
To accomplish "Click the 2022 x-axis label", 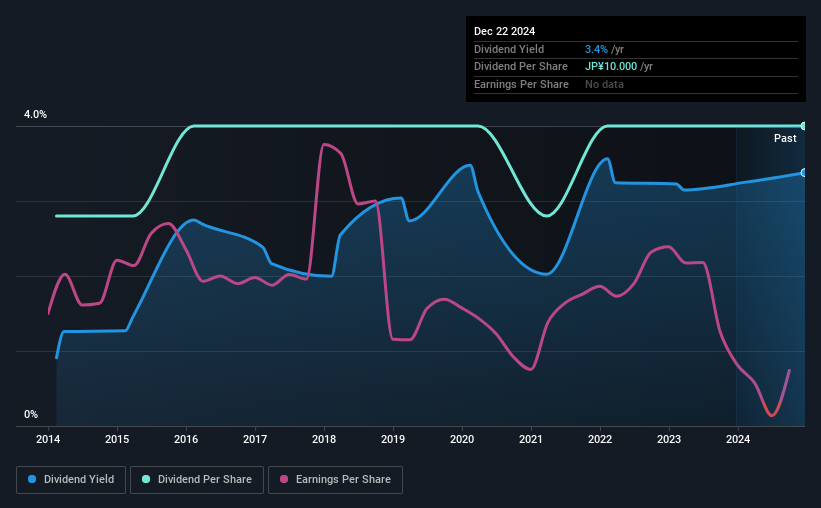I will (600, 439).
